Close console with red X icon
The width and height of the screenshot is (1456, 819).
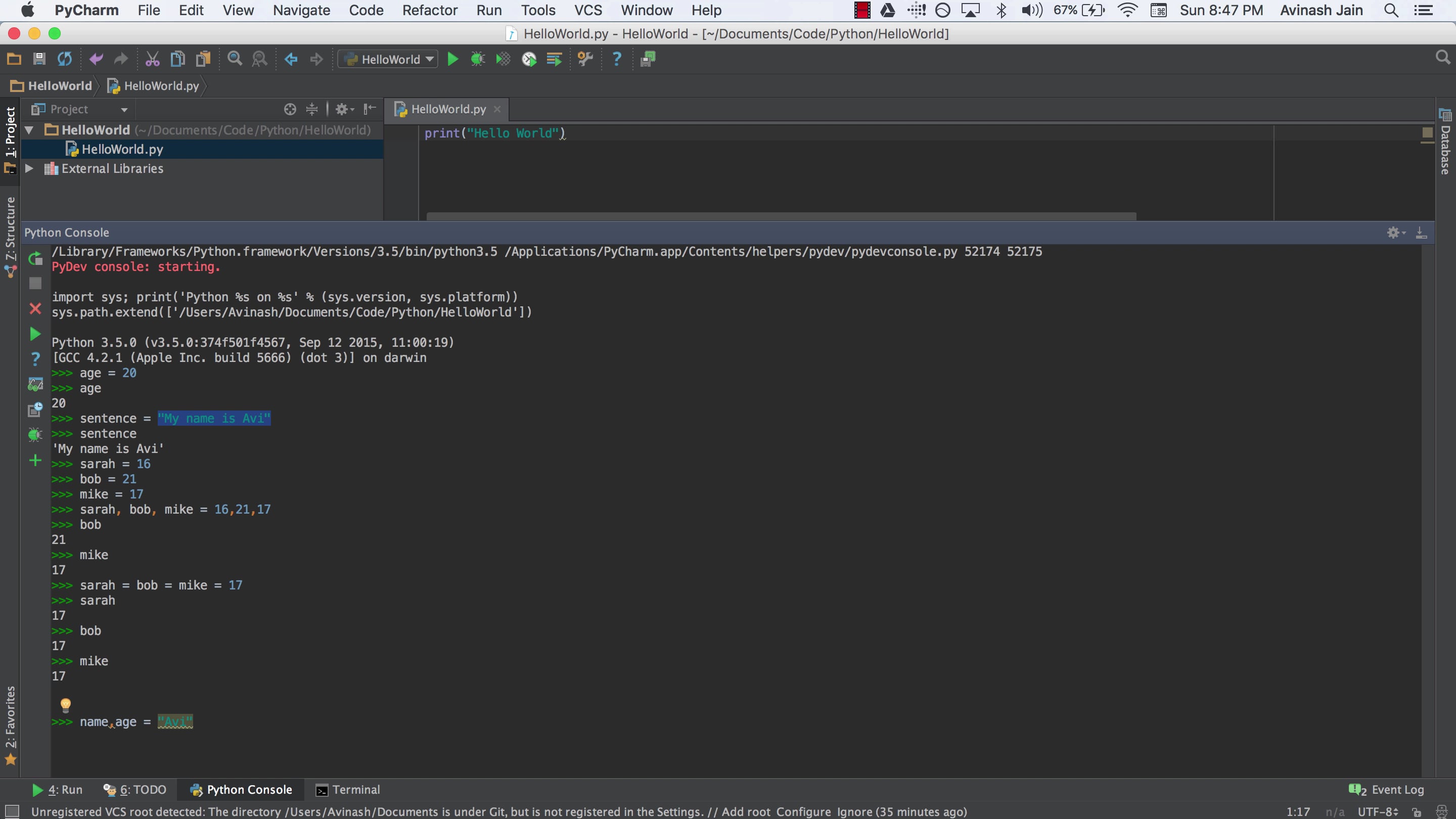point(35,308)
